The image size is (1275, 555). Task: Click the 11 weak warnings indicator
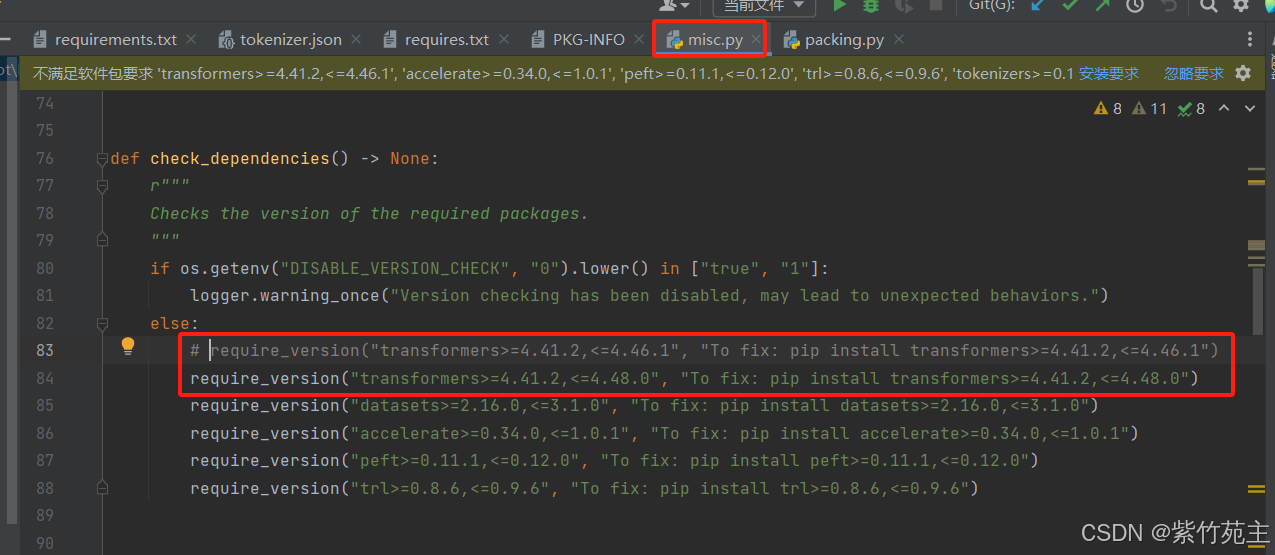click(1150, 108)
